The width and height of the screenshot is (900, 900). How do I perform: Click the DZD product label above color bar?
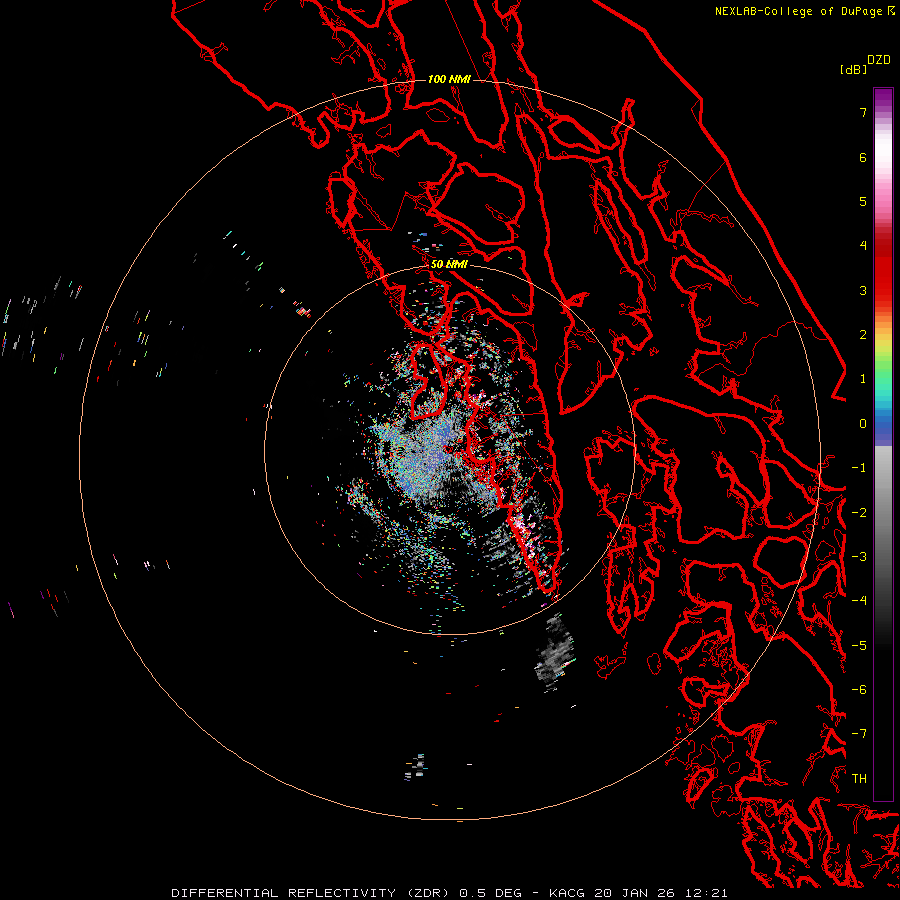tap(879, 60)
